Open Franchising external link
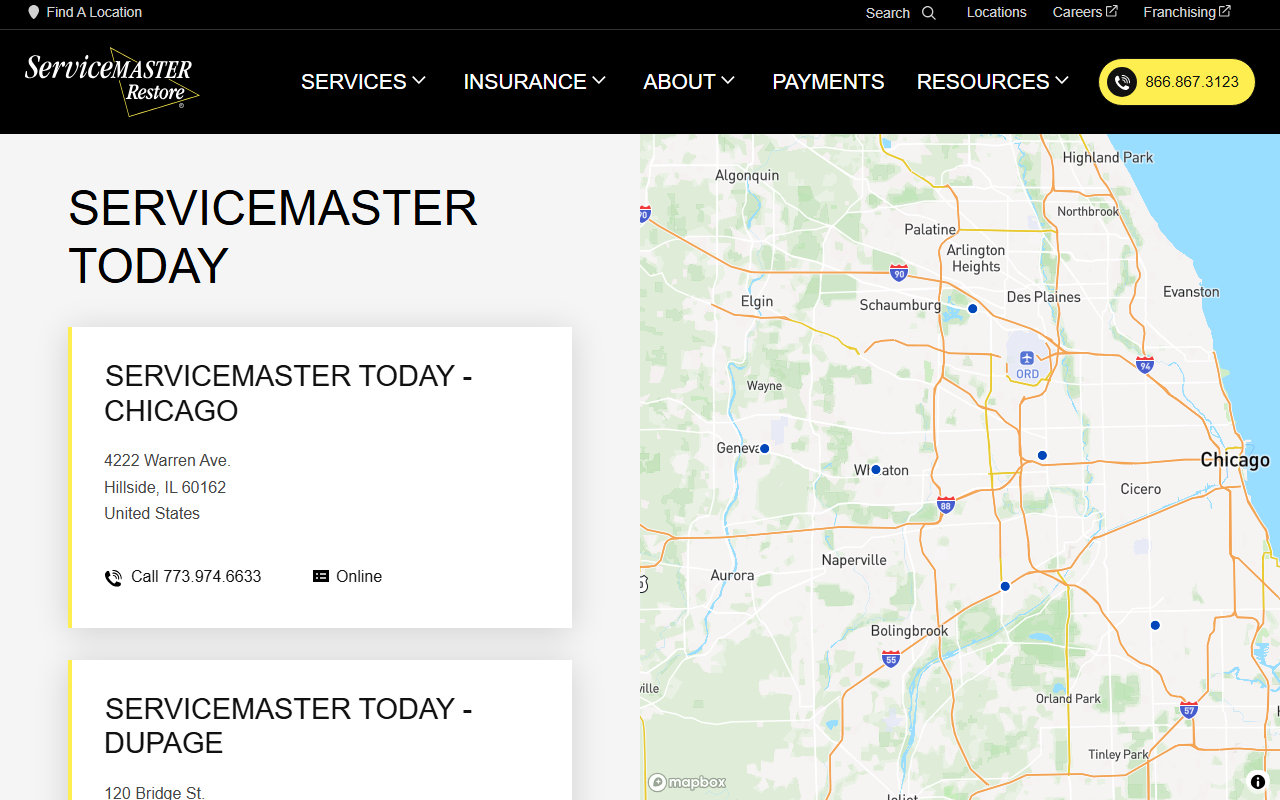The height and width of the screenshot is (800, 1280). [1187, 12]
